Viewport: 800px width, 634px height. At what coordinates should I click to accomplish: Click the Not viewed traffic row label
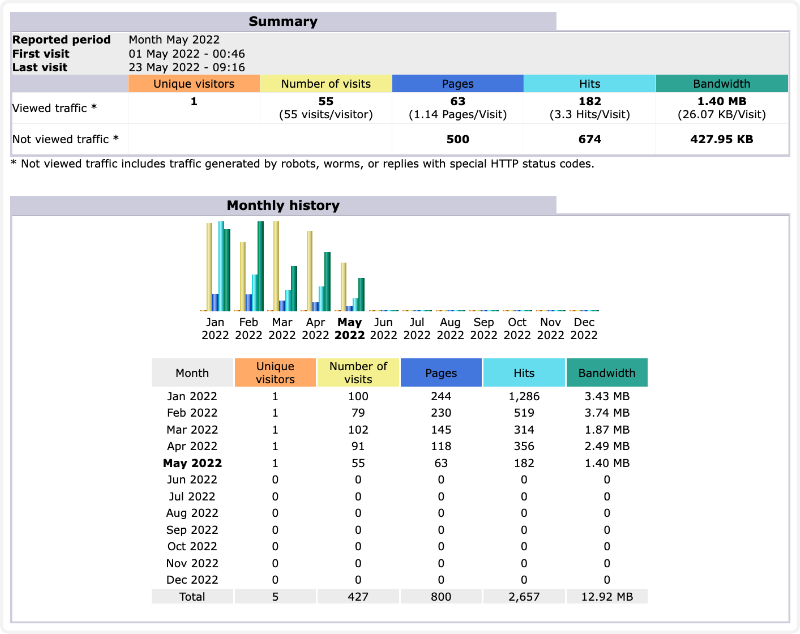[65, 139]
